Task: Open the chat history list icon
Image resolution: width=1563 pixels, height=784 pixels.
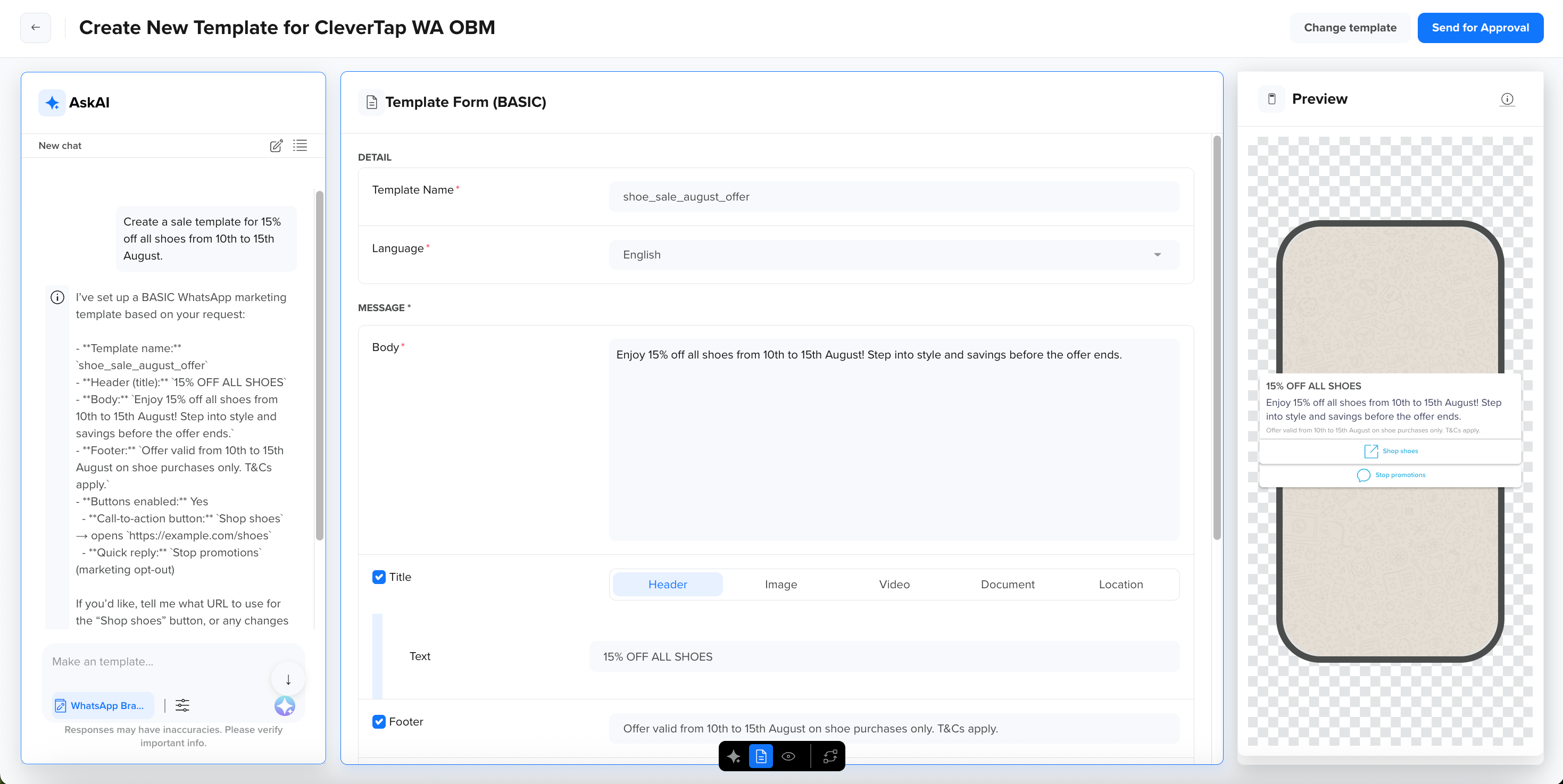Action: 300,146
